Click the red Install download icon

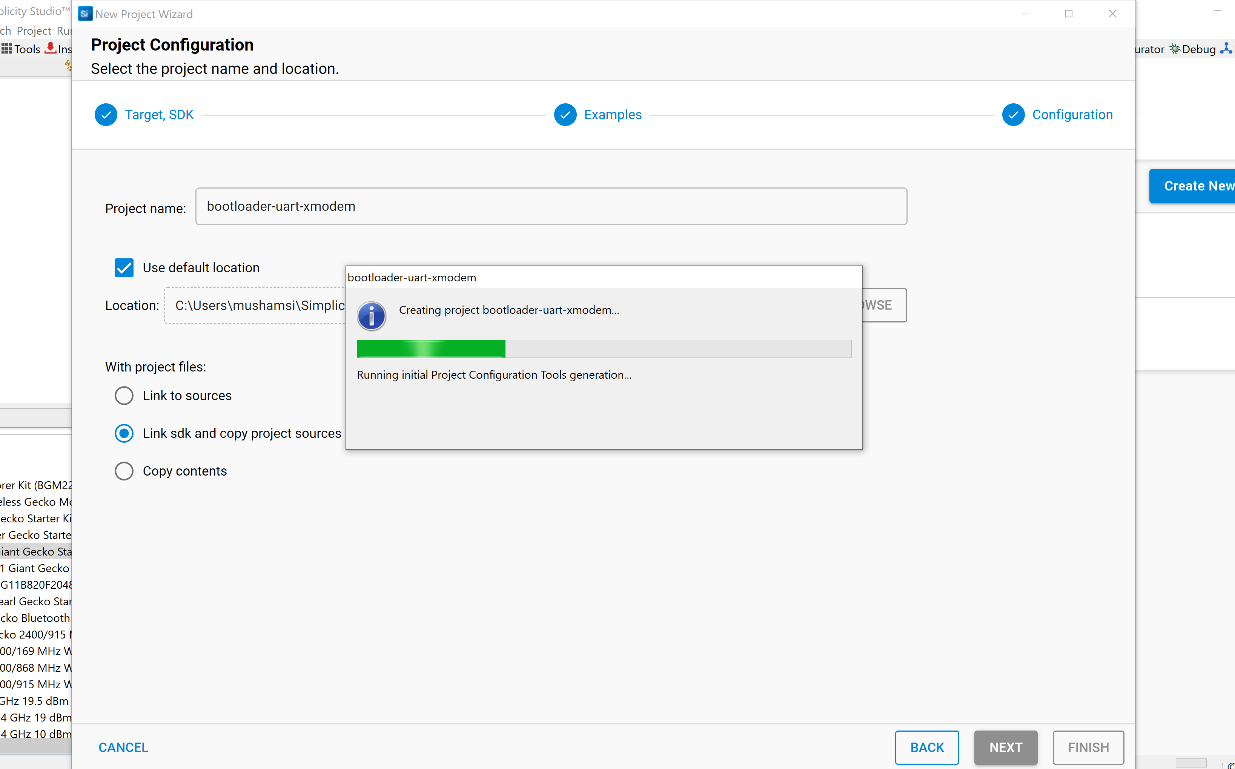(50, 49)
